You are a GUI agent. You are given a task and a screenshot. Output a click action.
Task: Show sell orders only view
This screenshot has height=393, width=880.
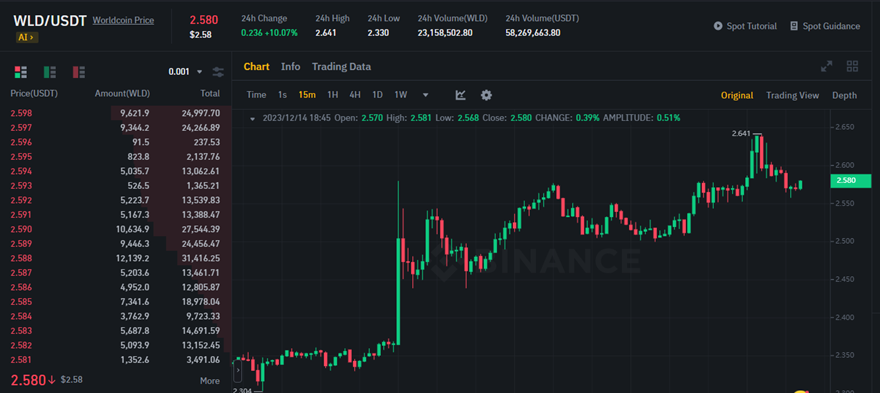[79, 72]
